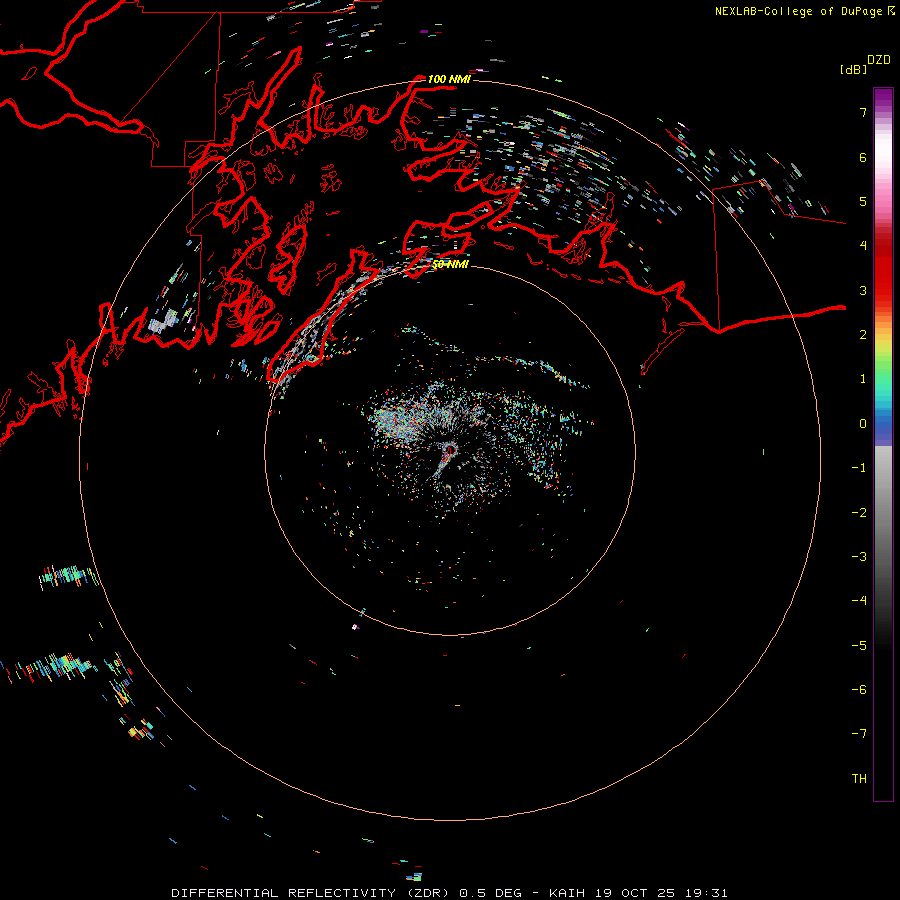Click the TH threshold label on scale

(x=859, y=779)
